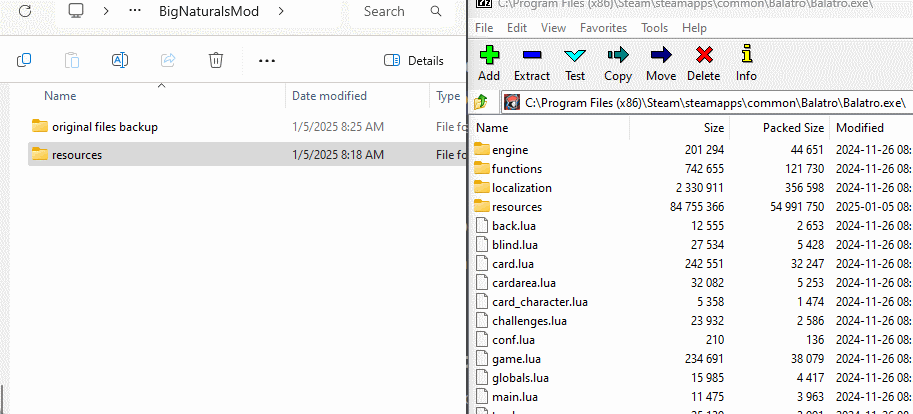Click the BigNaturalsMod breadcrumb segment
This screenshot has width=913, height=414.
[x=209, y=11]
